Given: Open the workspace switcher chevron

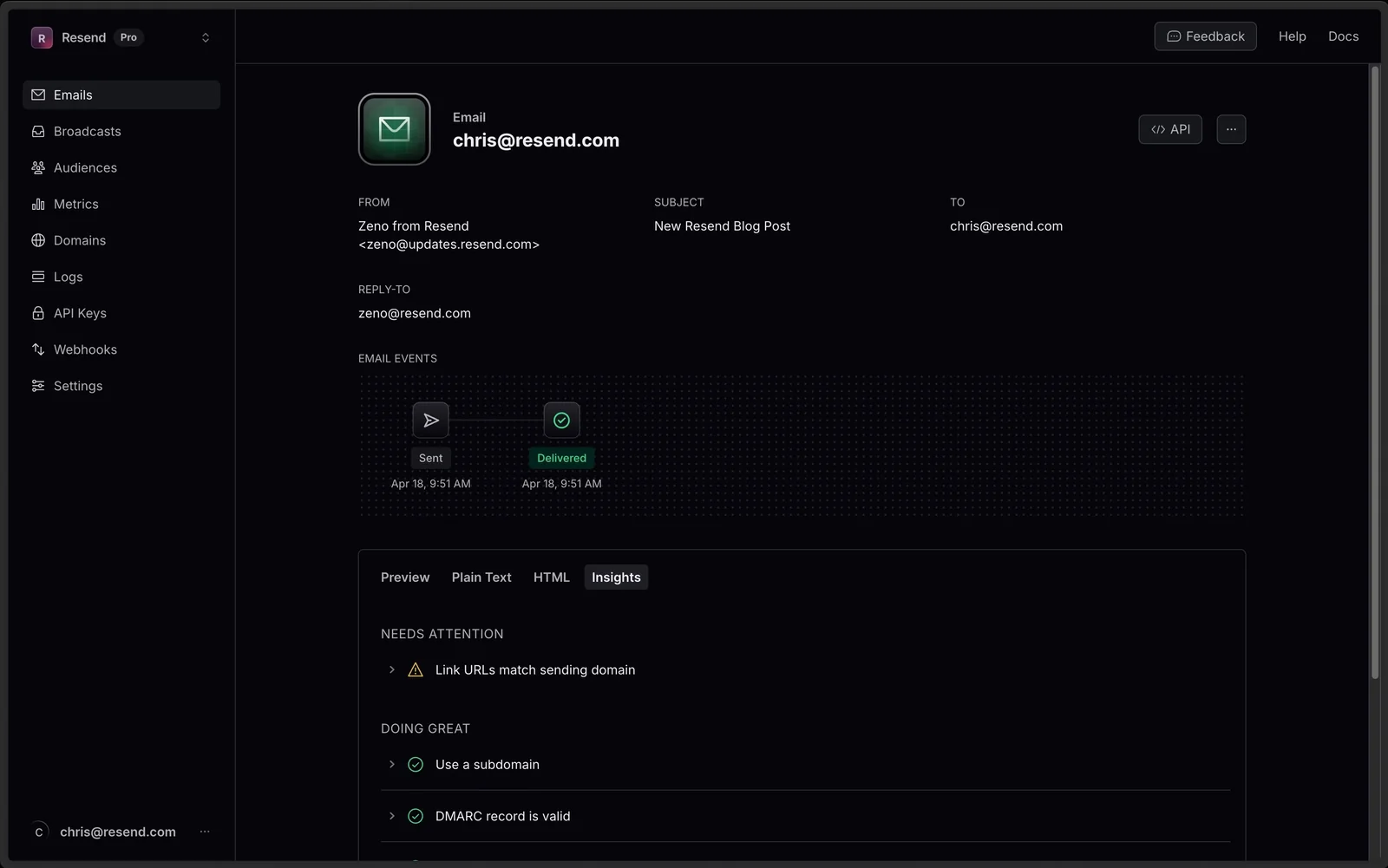Looking at the screenshot, I should point(206,37).
